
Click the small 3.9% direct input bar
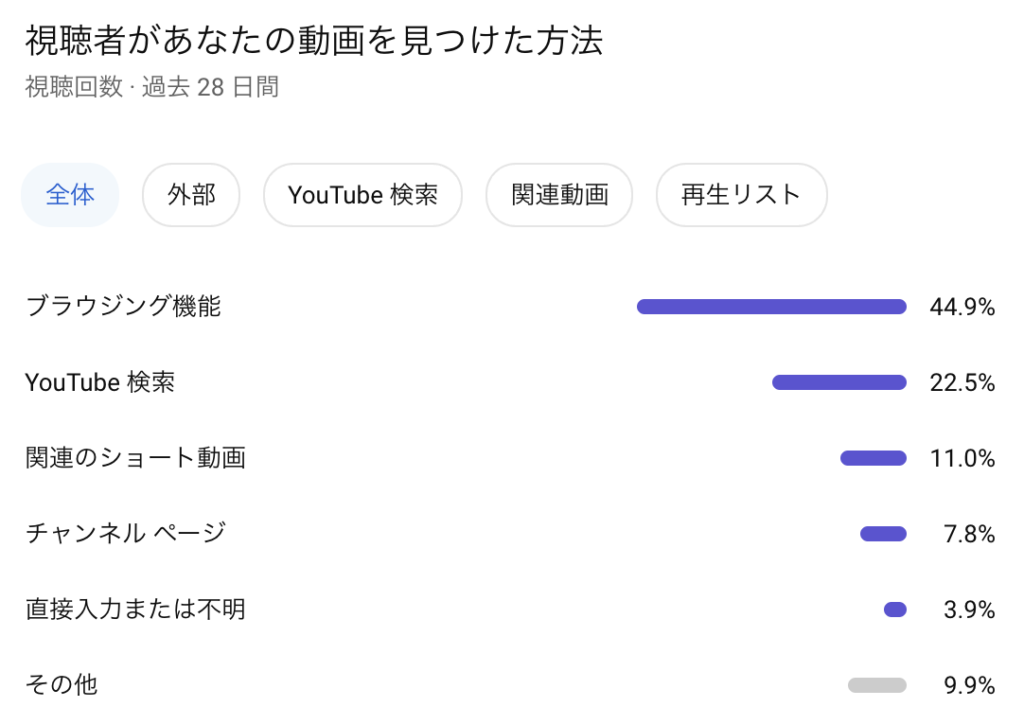[x=895, y=609]
